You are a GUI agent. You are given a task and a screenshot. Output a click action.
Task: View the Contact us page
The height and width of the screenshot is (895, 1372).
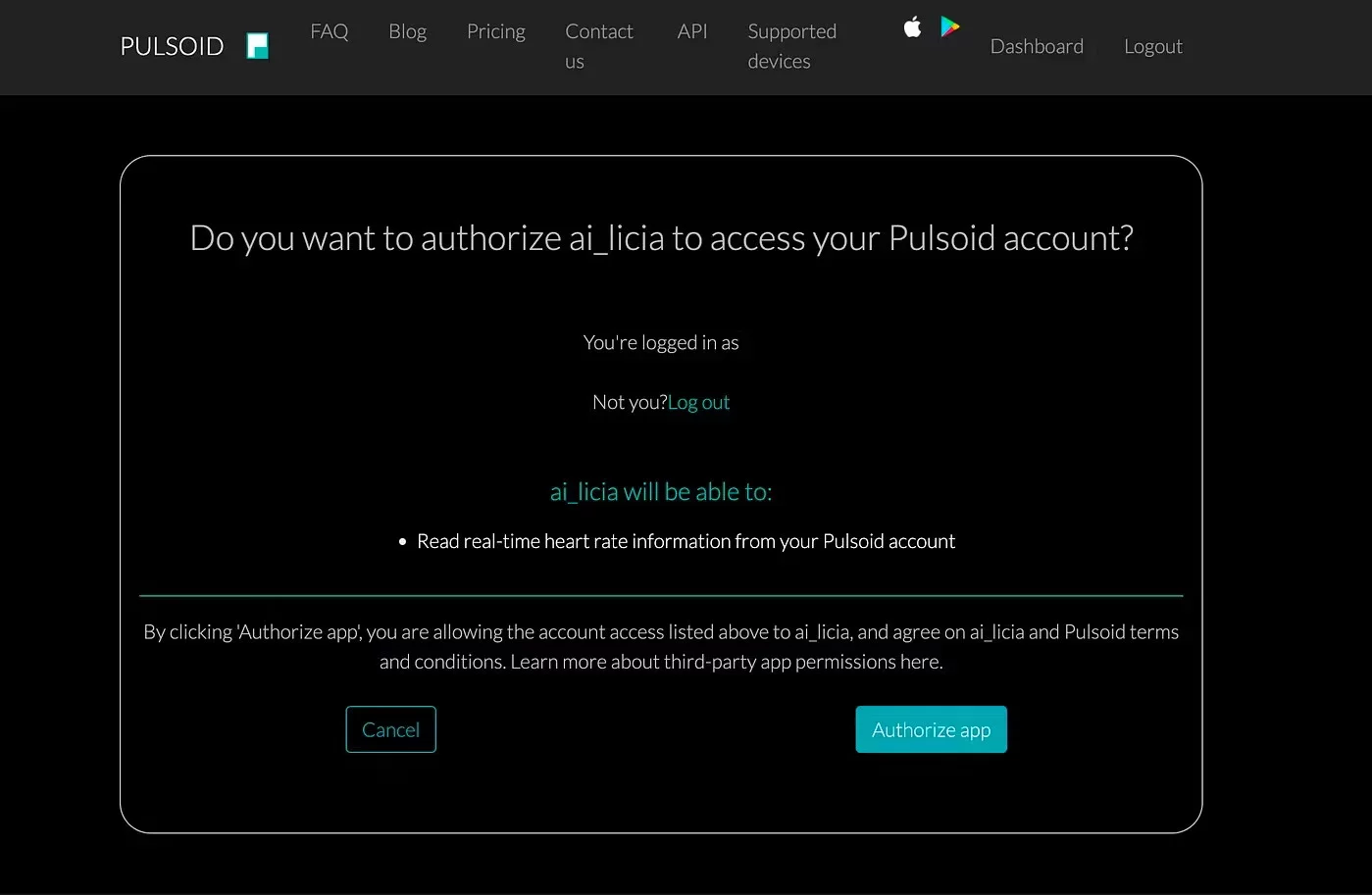(x=598, y=45)
